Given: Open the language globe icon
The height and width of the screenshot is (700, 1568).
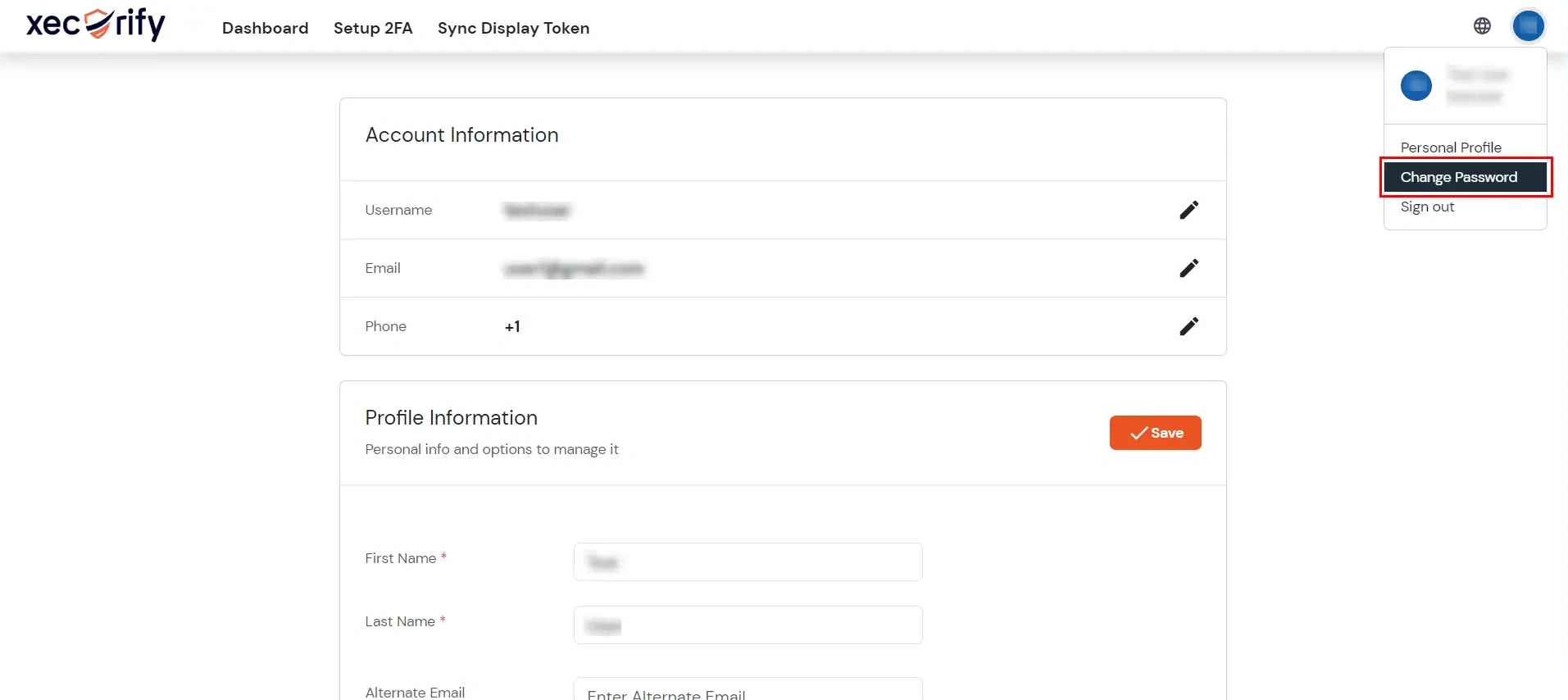Looking at the screenshot, I should (1482, 26).
